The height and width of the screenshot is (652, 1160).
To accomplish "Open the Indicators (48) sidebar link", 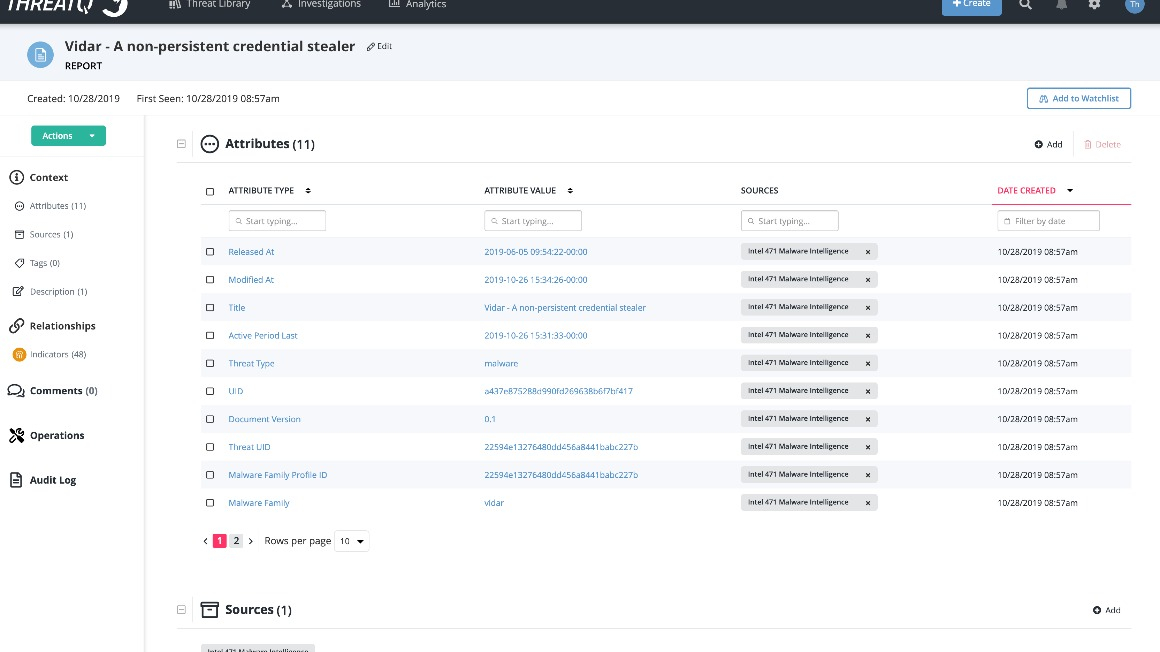I will click(x=57, y=355).
